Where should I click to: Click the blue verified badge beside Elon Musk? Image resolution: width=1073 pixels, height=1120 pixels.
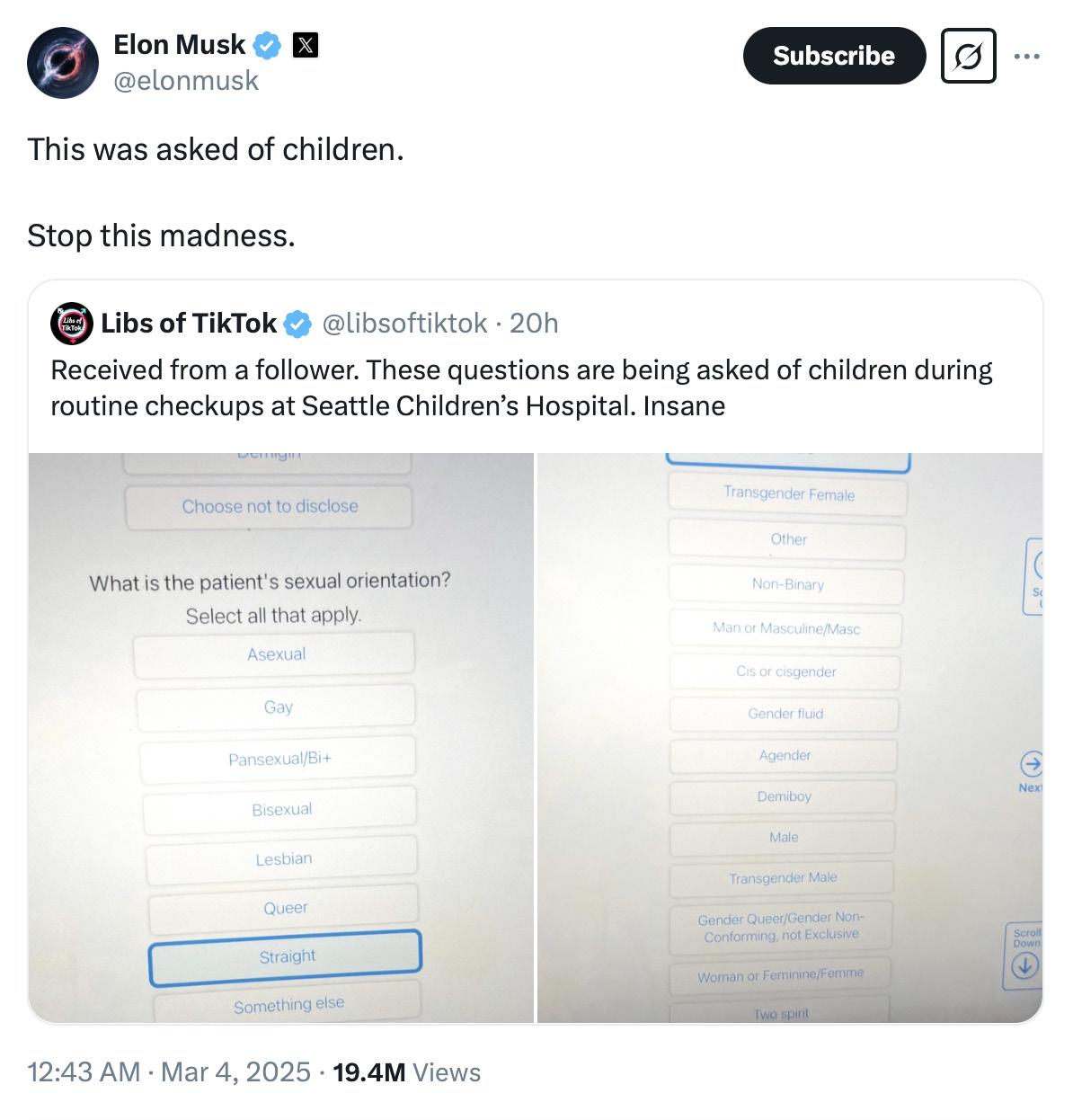point(267,45)
